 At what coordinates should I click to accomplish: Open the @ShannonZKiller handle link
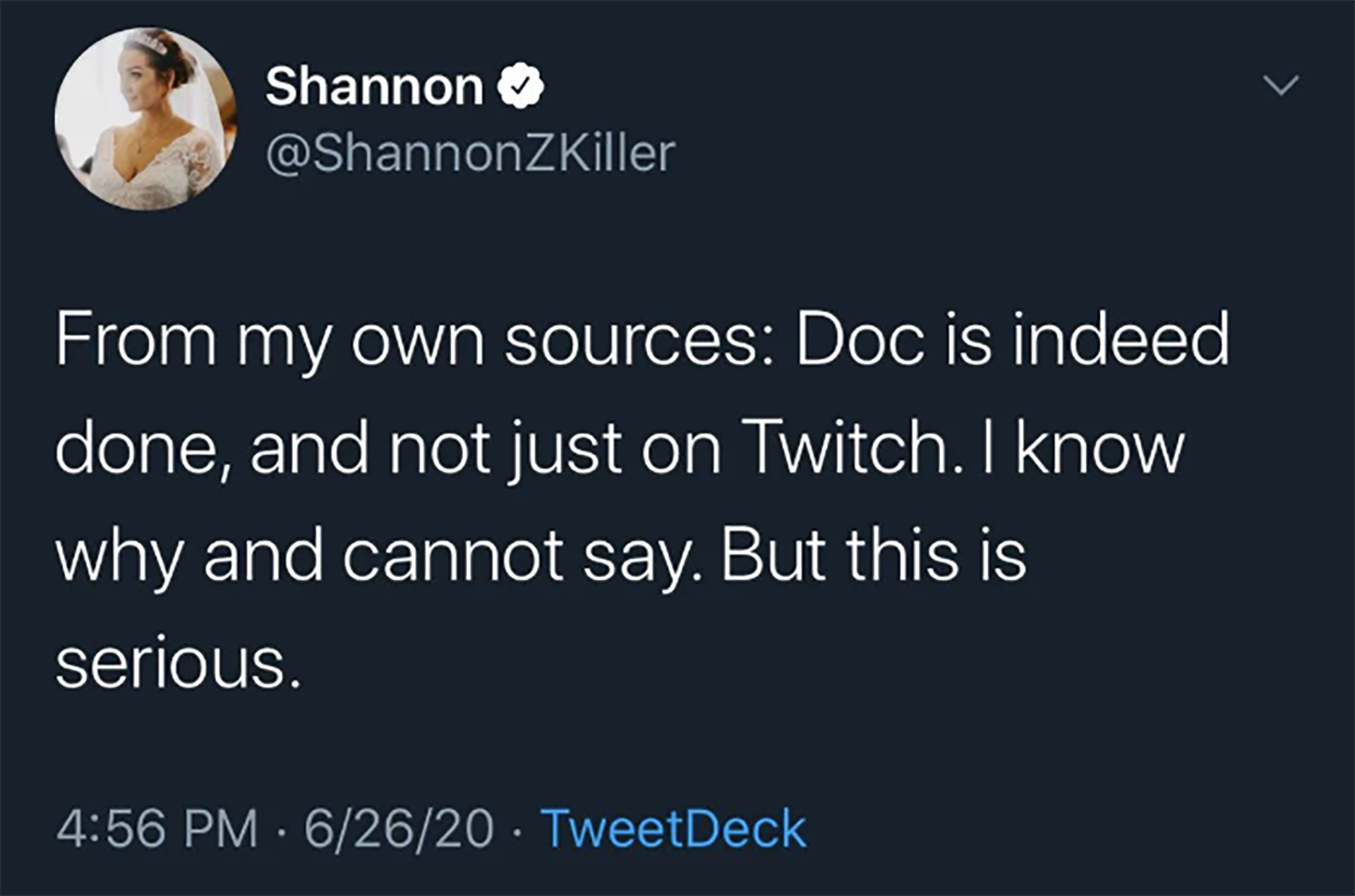[471, 153]
